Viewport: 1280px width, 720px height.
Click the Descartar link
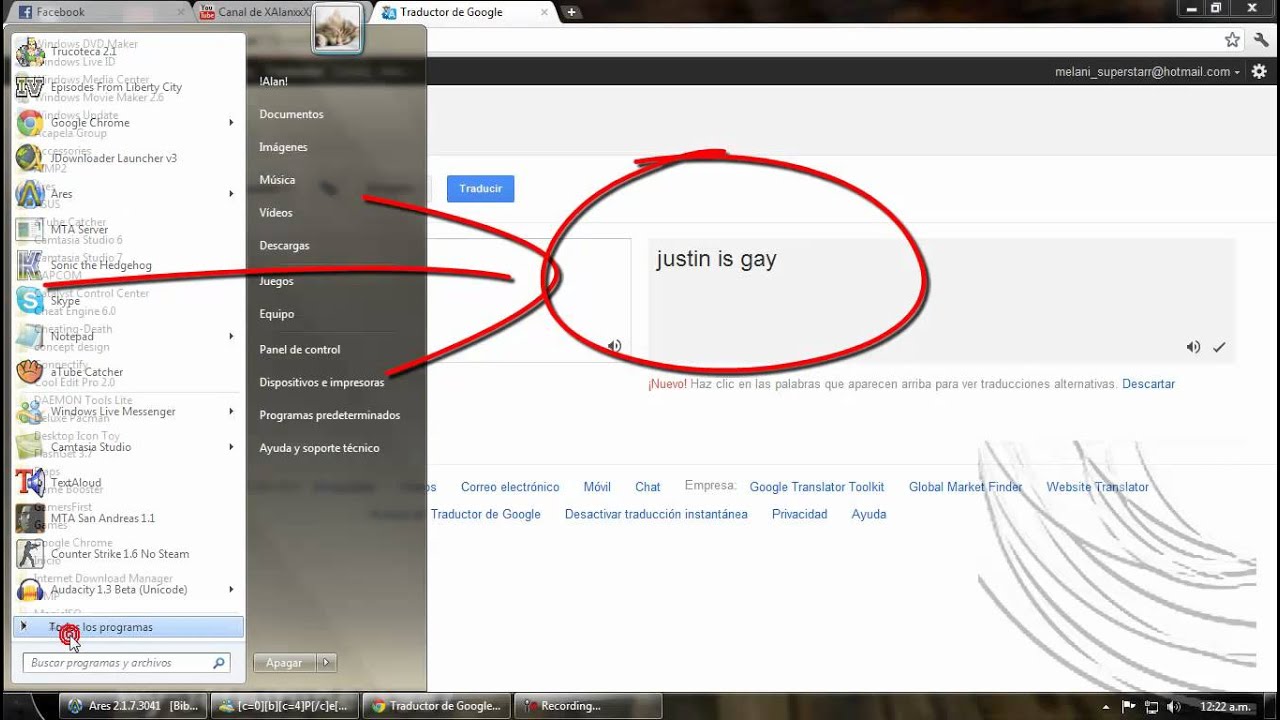coord(1148,384)
